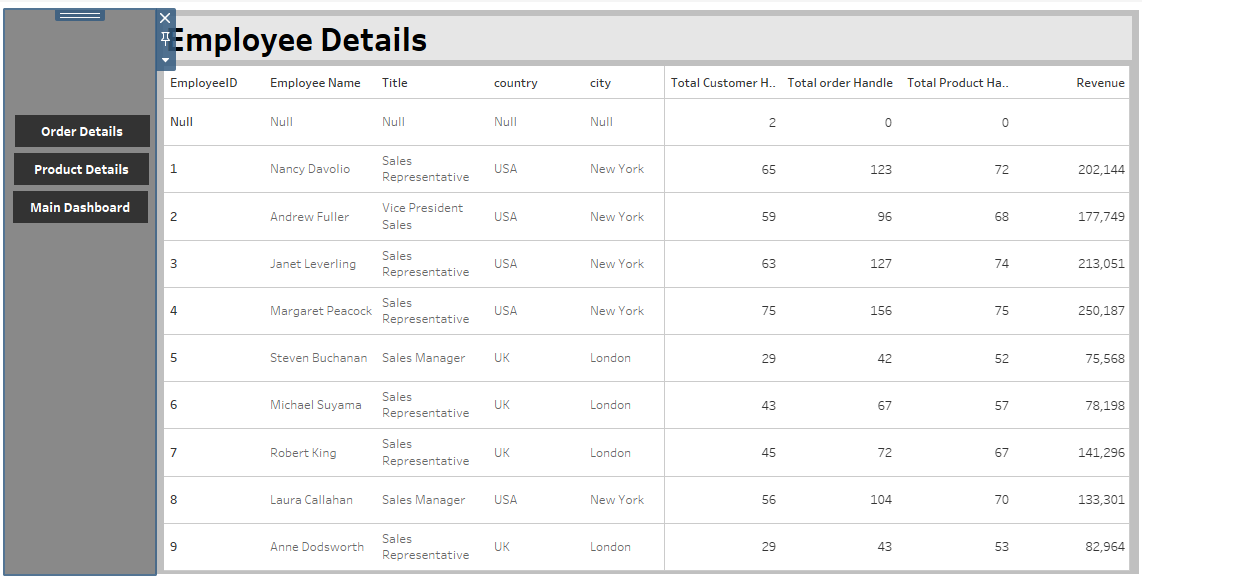Open the floating panel's dropdown arrow

point(164,58)
